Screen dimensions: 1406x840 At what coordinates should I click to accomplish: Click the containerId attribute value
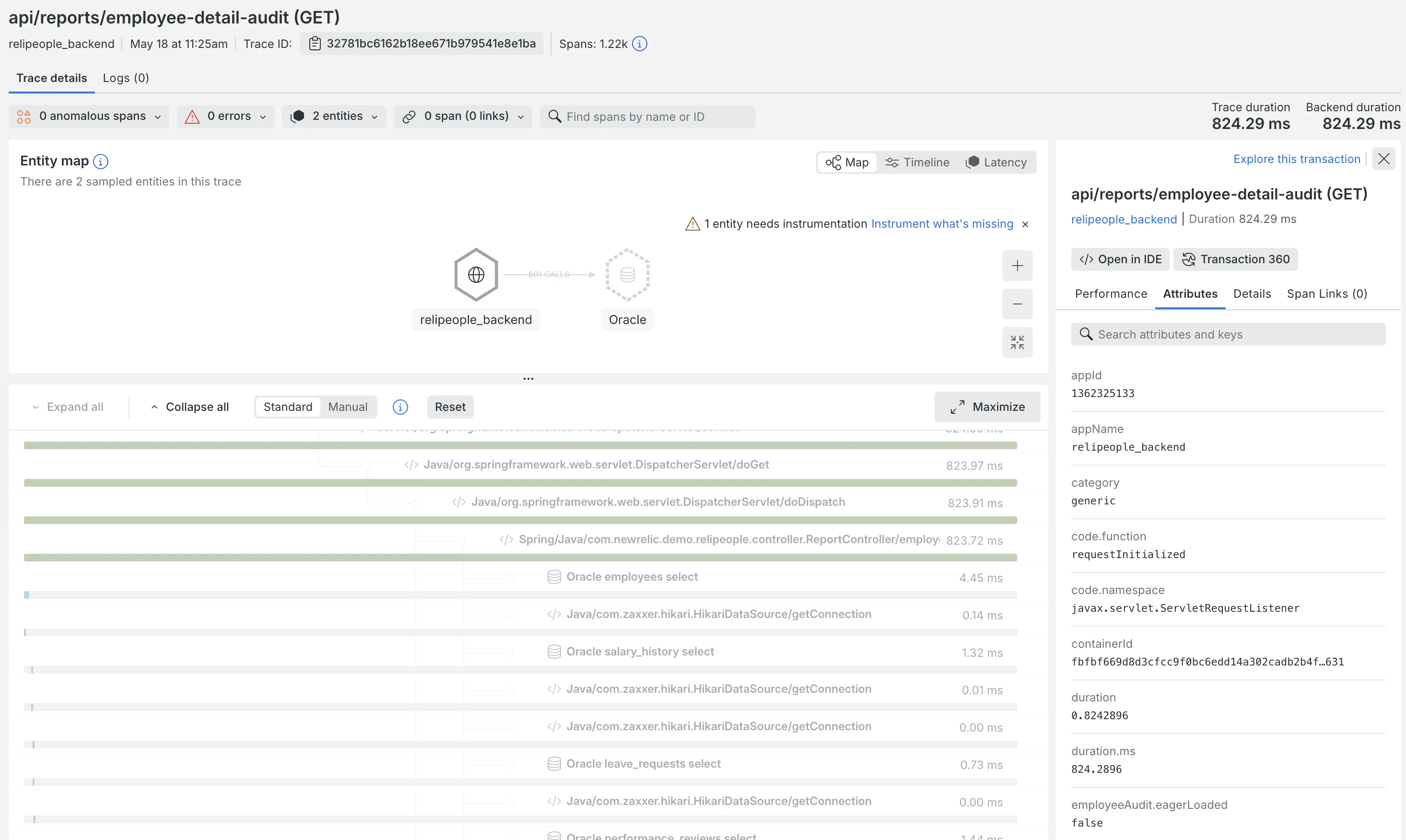click(x=1207, y=662)
